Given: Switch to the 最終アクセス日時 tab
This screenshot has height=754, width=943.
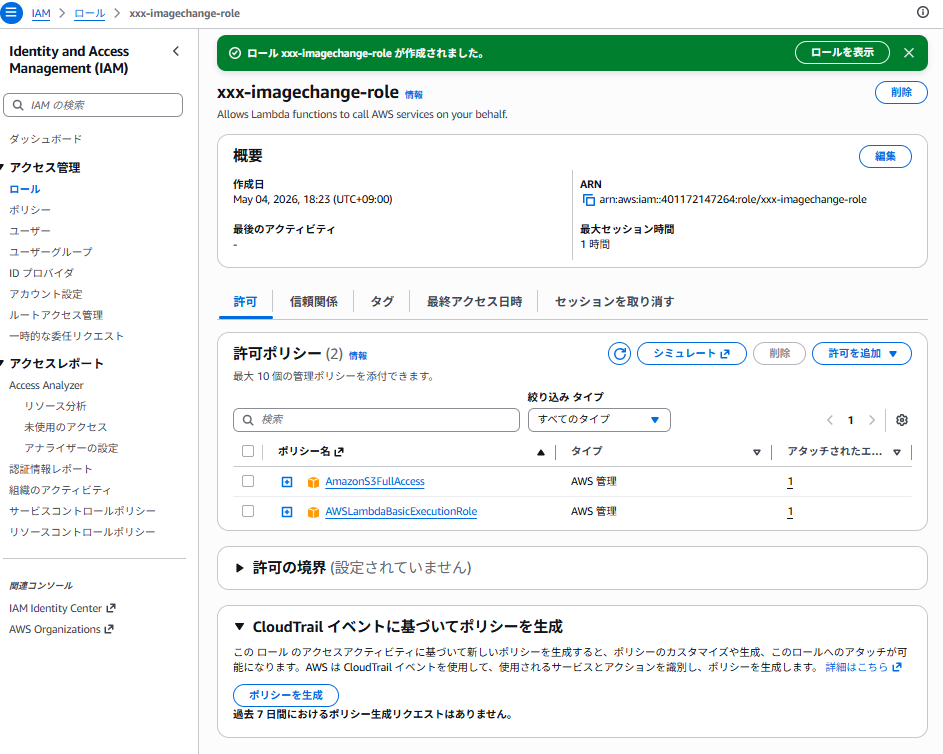Looking at the screenshot, I should point(475,302).
